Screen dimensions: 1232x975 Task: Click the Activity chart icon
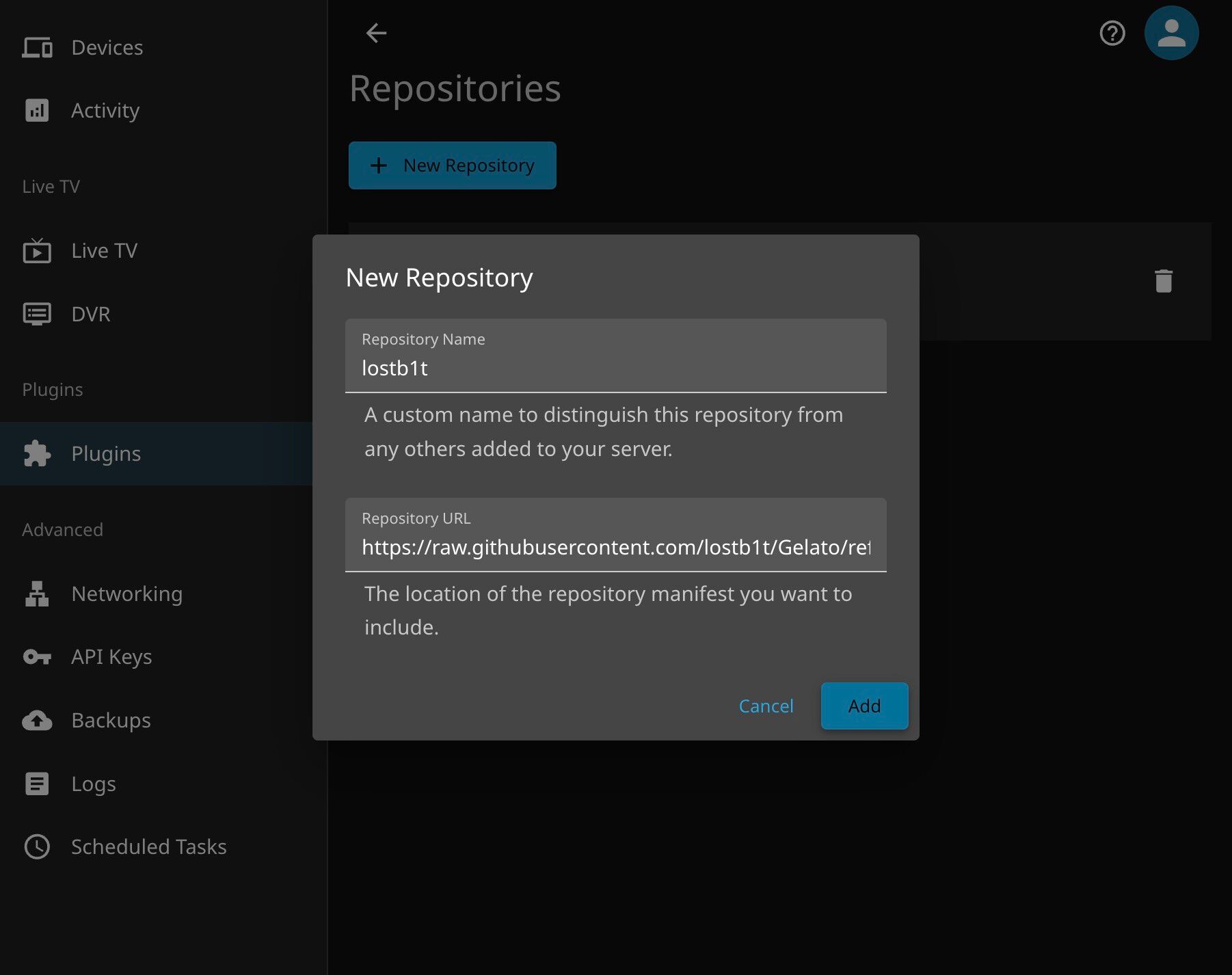pyautogui.click(x=37, y=110)
